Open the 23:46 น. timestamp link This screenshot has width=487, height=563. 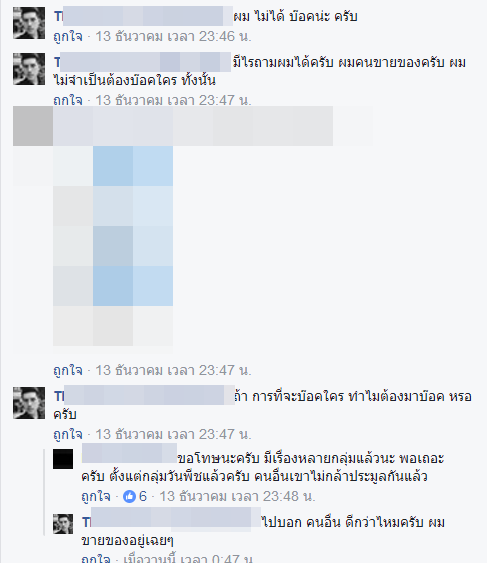(x=173, y=36)
